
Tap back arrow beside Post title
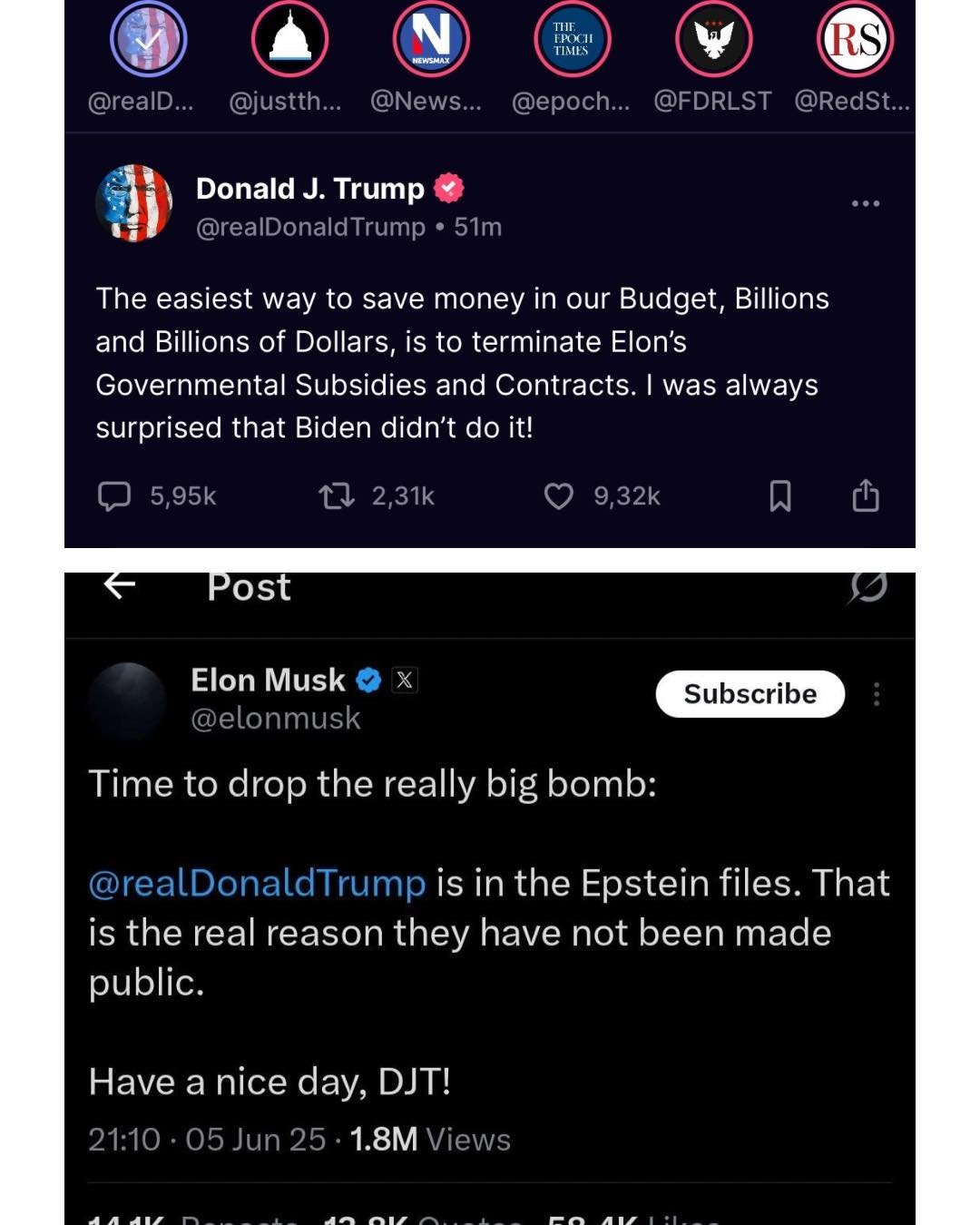pos(120,585)
